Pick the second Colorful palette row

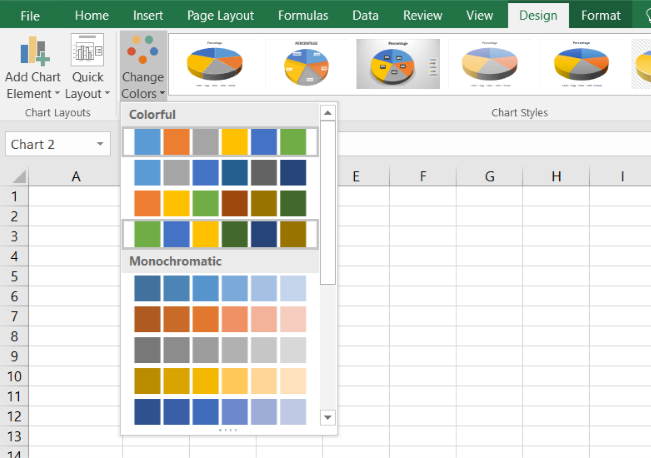coord(219,173)
